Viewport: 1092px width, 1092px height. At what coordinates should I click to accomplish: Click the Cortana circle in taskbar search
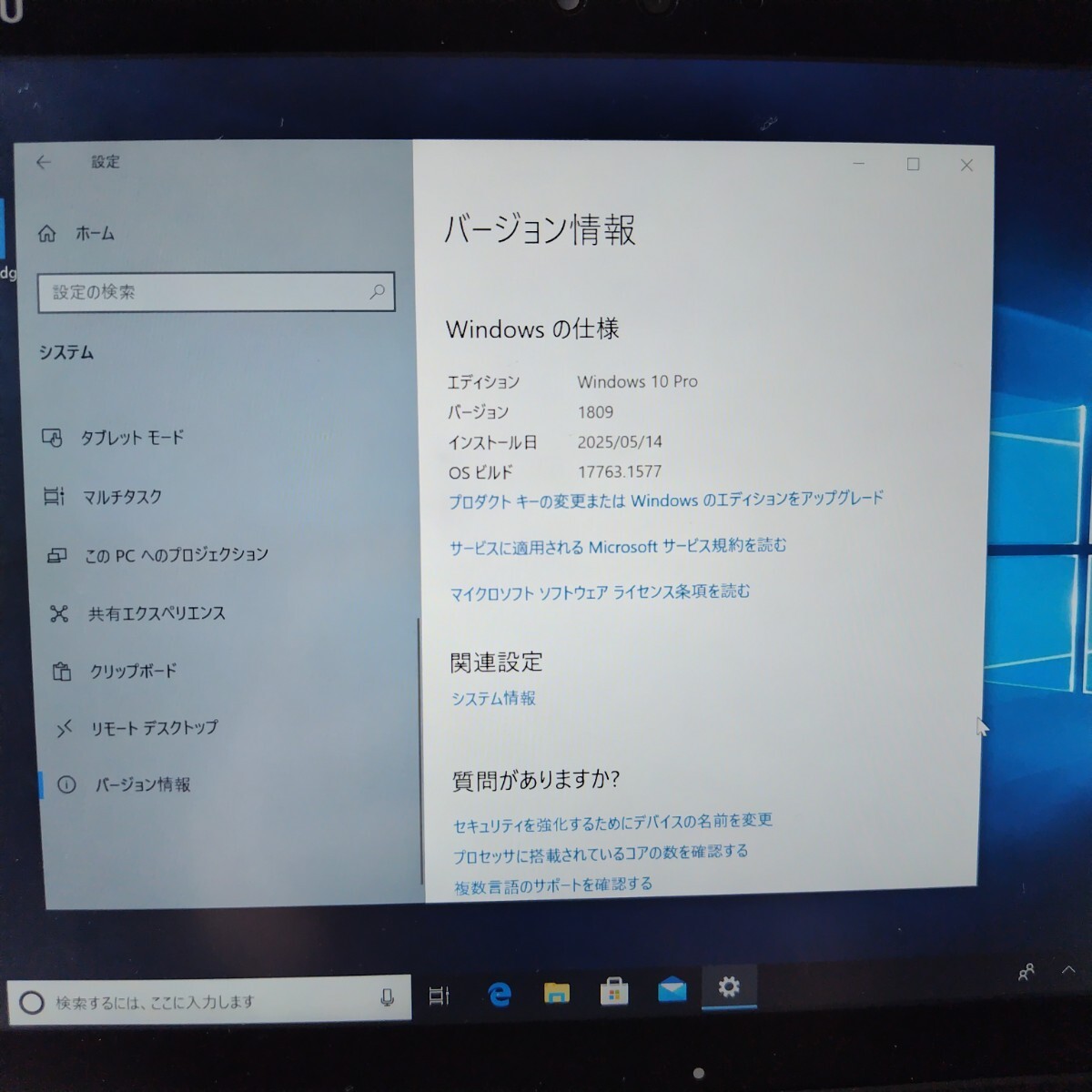(32, 1003)
